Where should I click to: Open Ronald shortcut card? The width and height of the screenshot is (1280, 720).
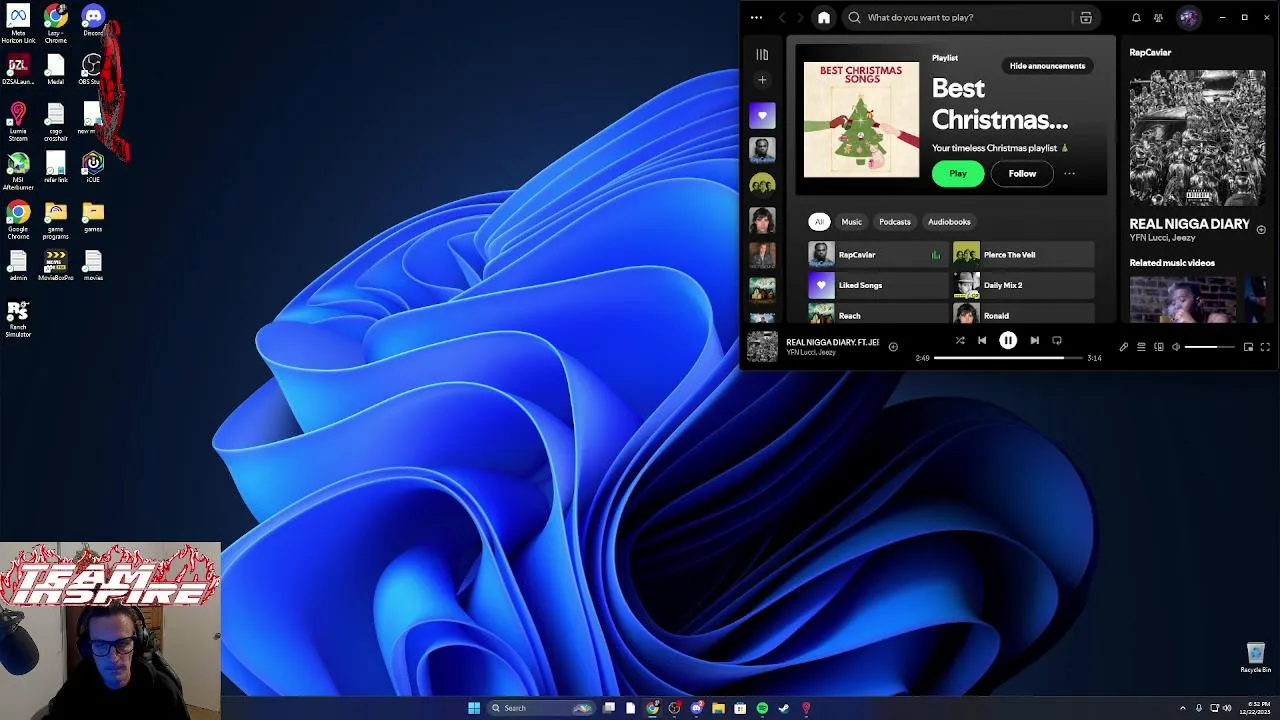(1023, 314)
